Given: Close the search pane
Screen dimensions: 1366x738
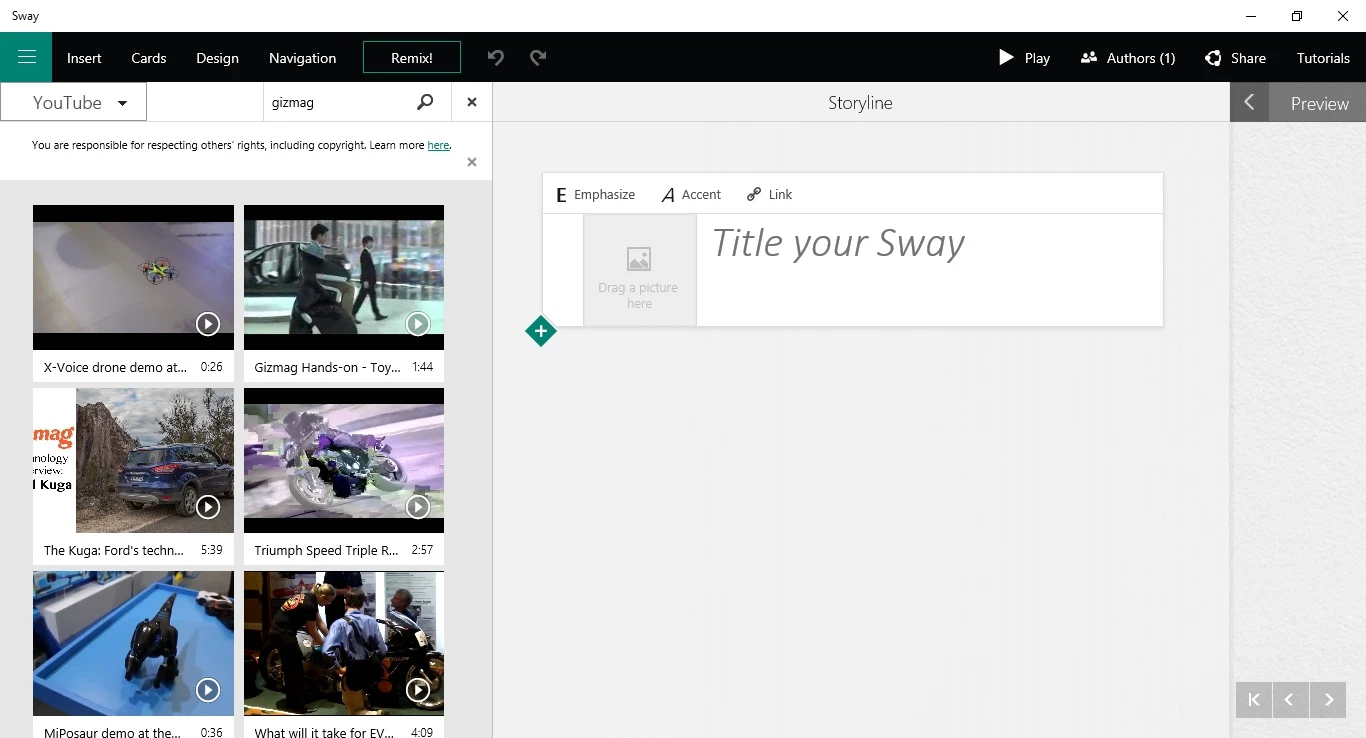Looking at the screenshot, I should [472, 102].
